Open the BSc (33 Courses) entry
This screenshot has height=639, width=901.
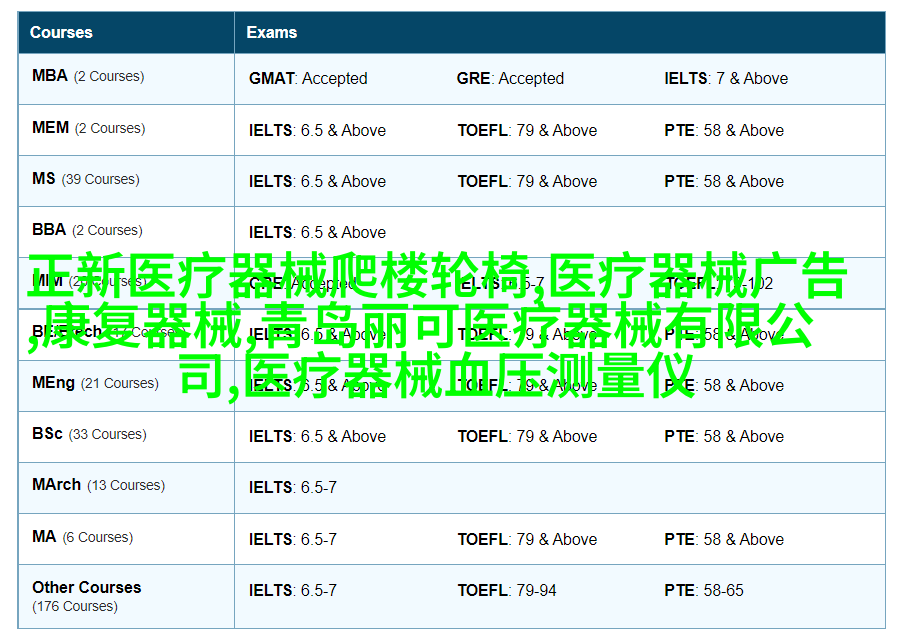tap(89, 434)
